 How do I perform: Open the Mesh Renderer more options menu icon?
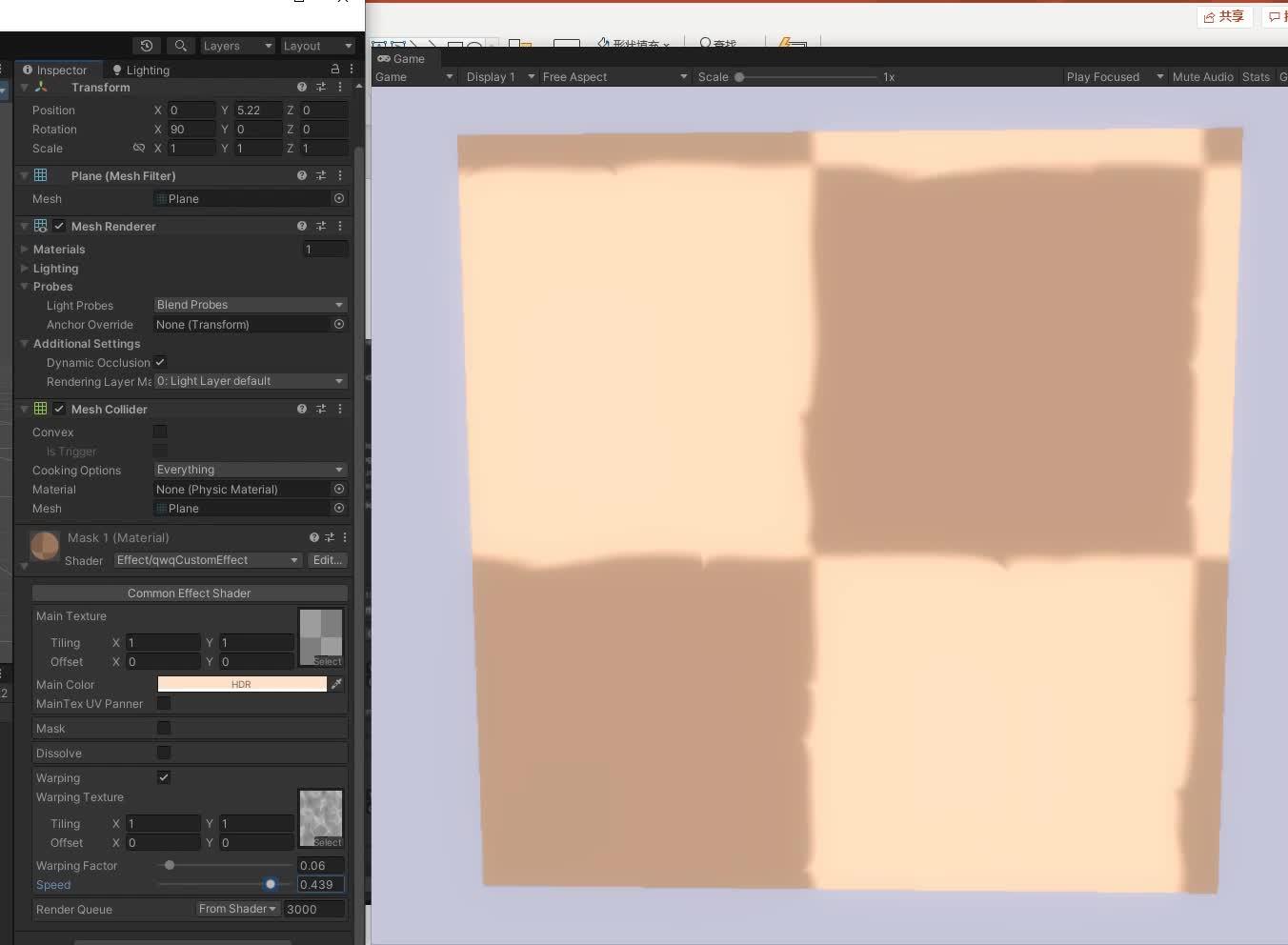pyautogui.click(x=340, y=226)
